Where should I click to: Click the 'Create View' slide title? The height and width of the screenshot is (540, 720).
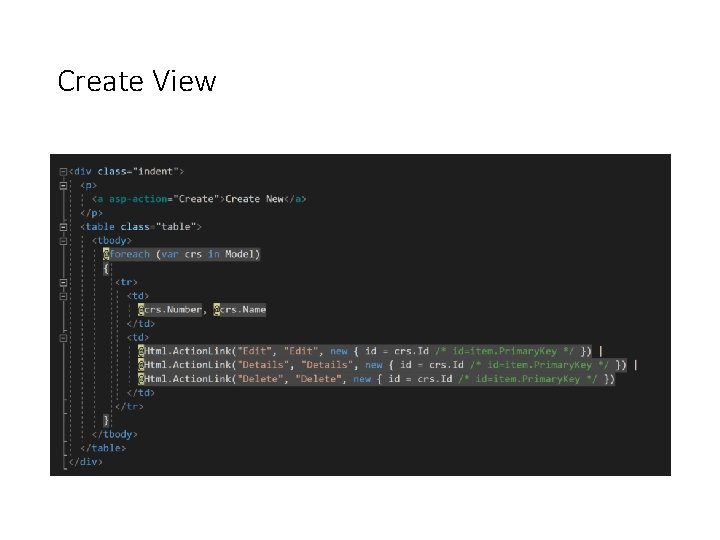pyautogui.click(x=136, y=81)
